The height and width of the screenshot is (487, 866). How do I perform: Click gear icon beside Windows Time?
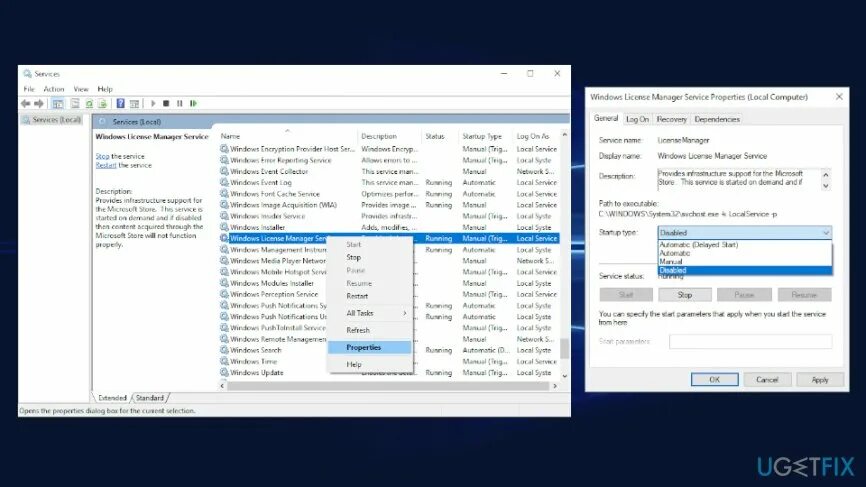point(224,361)
